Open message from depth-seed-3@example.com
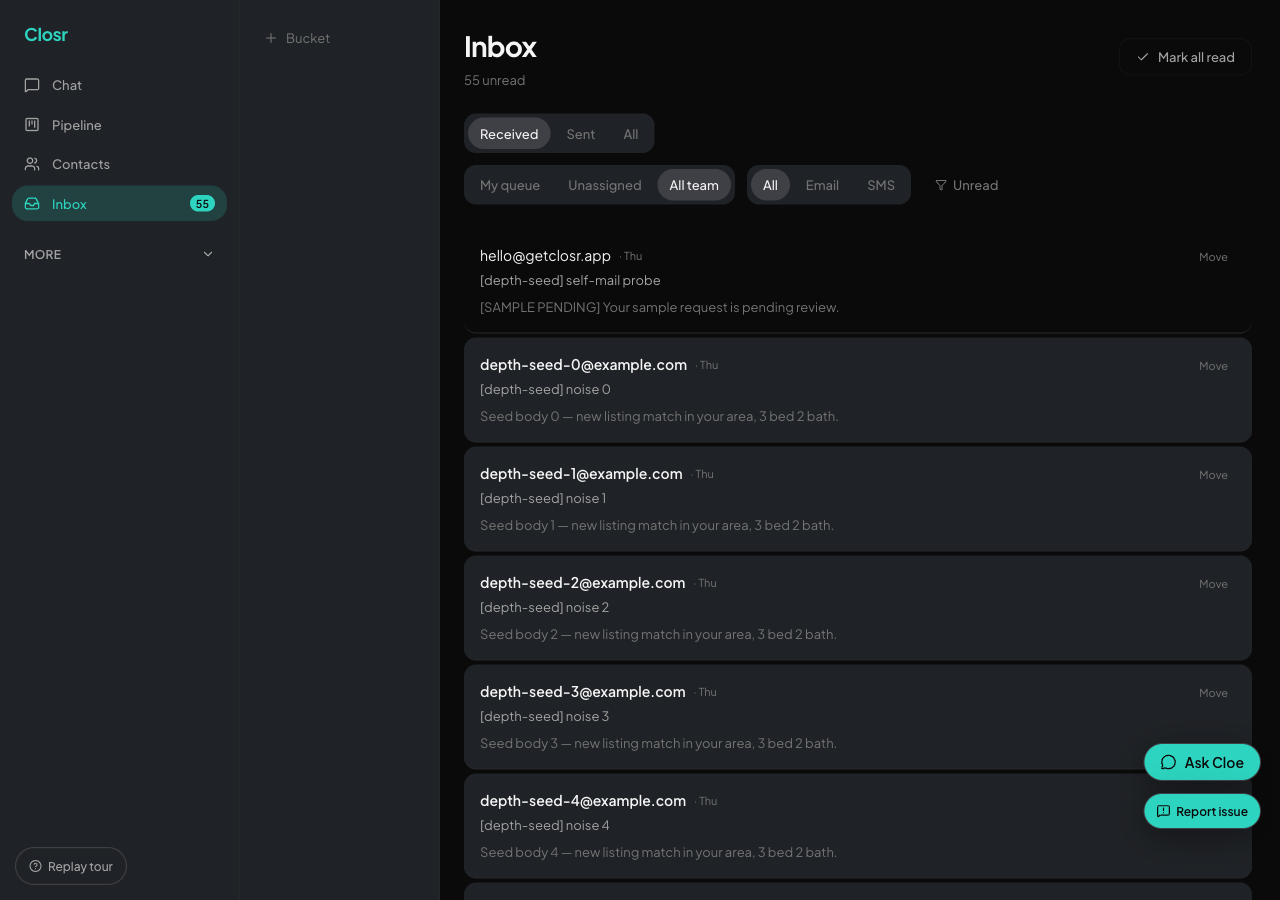 858,717
